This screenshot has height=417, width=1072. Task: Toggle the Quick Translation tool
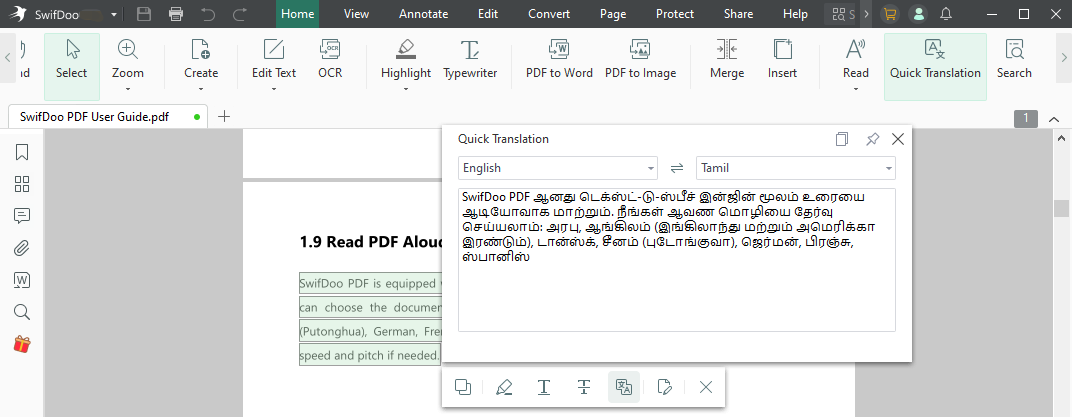[935, 66]
